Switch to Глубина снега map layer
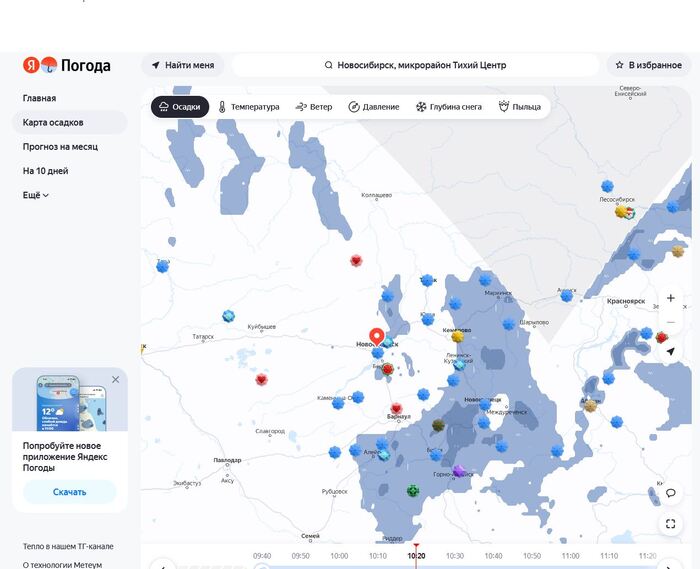700x569 pixels. tap(449, 107)
